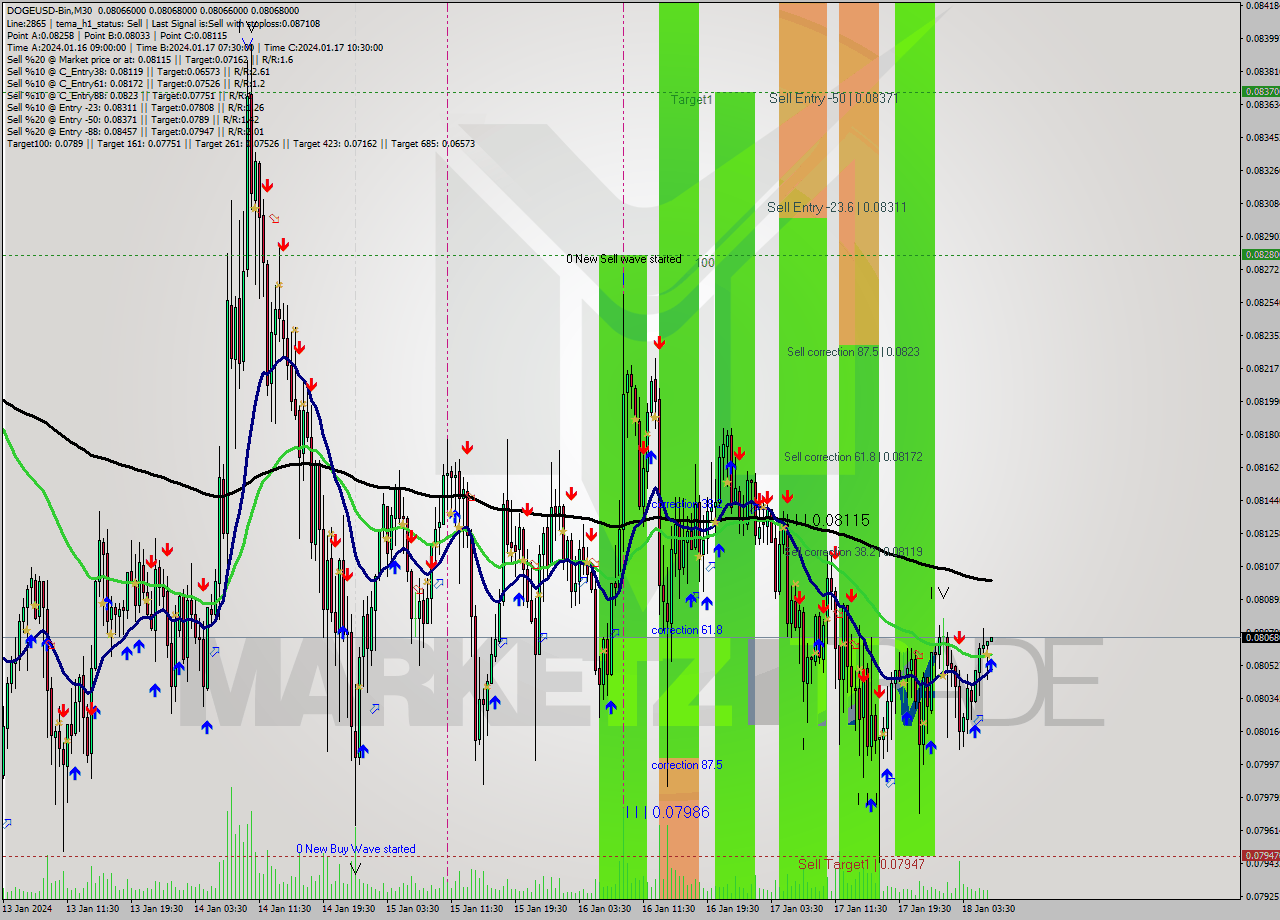Click the '17 Jan 19:30' time axis label
Image resolution: width=1280 pixels, height=920 pixels.
[x=924, y=909]
